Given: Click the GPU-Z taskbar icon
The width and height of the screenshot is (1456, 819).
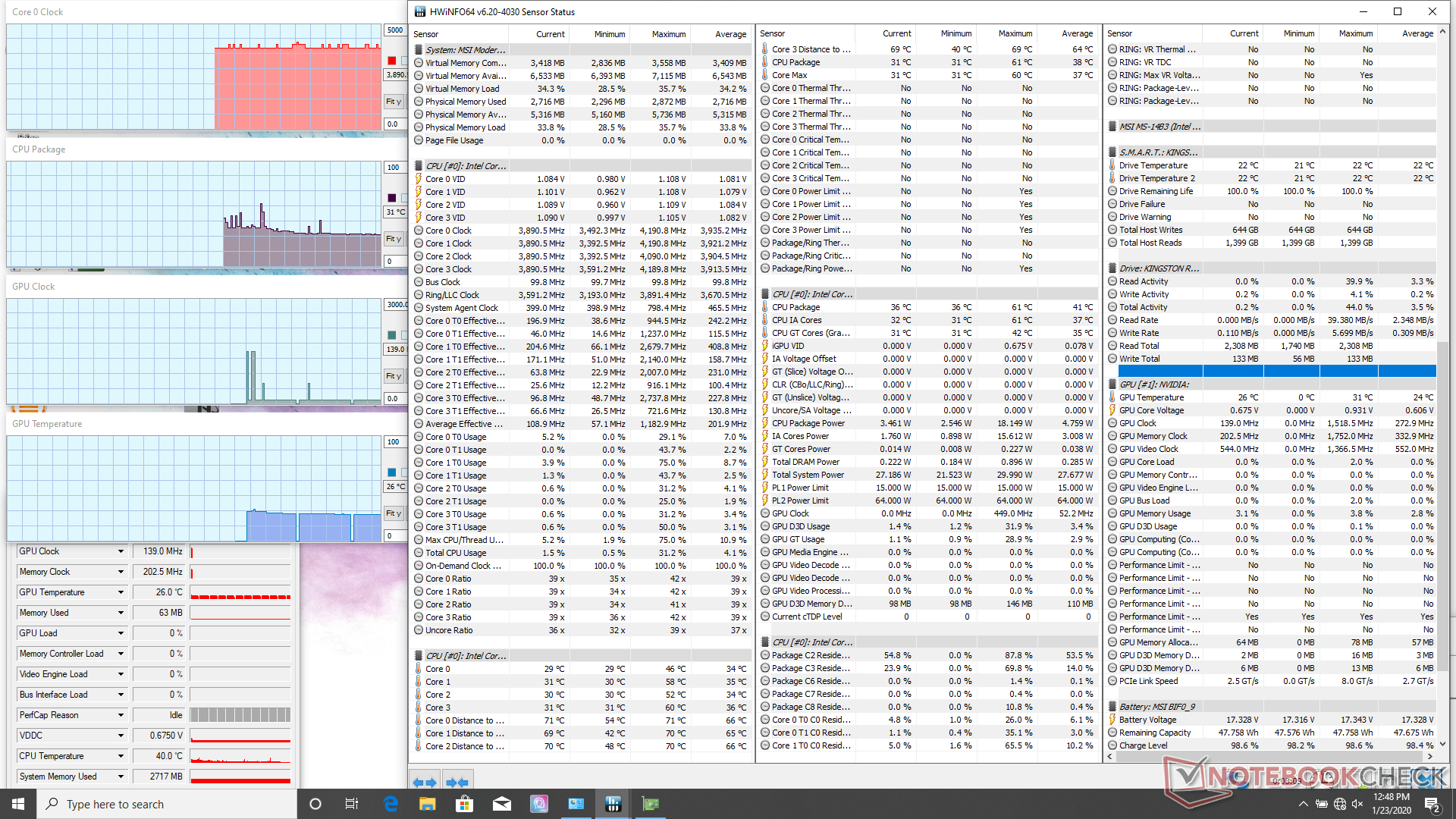Looking at the screenshot, I should point(651,804).
